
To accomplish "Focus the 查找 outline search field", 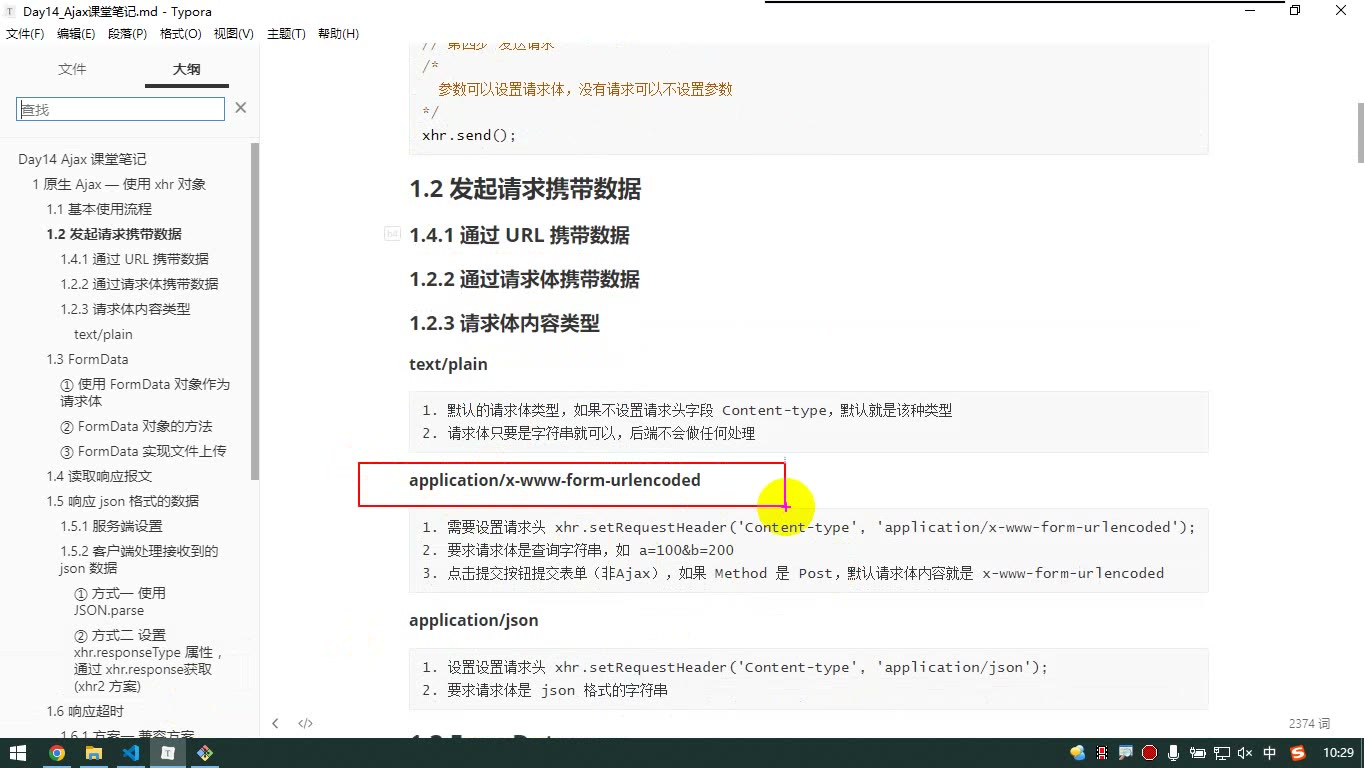I will click(x=121, y=109).
